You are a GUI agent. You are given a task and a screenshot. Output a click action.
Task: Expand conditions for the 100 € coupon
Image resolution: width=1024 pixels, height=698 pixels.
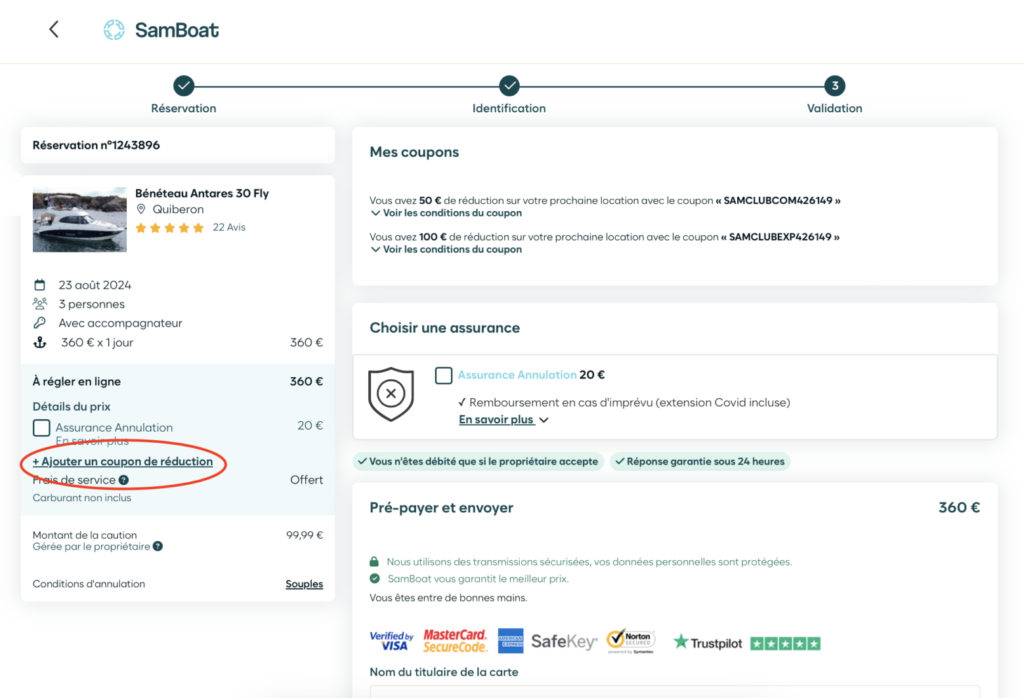(x=446, y=250)
